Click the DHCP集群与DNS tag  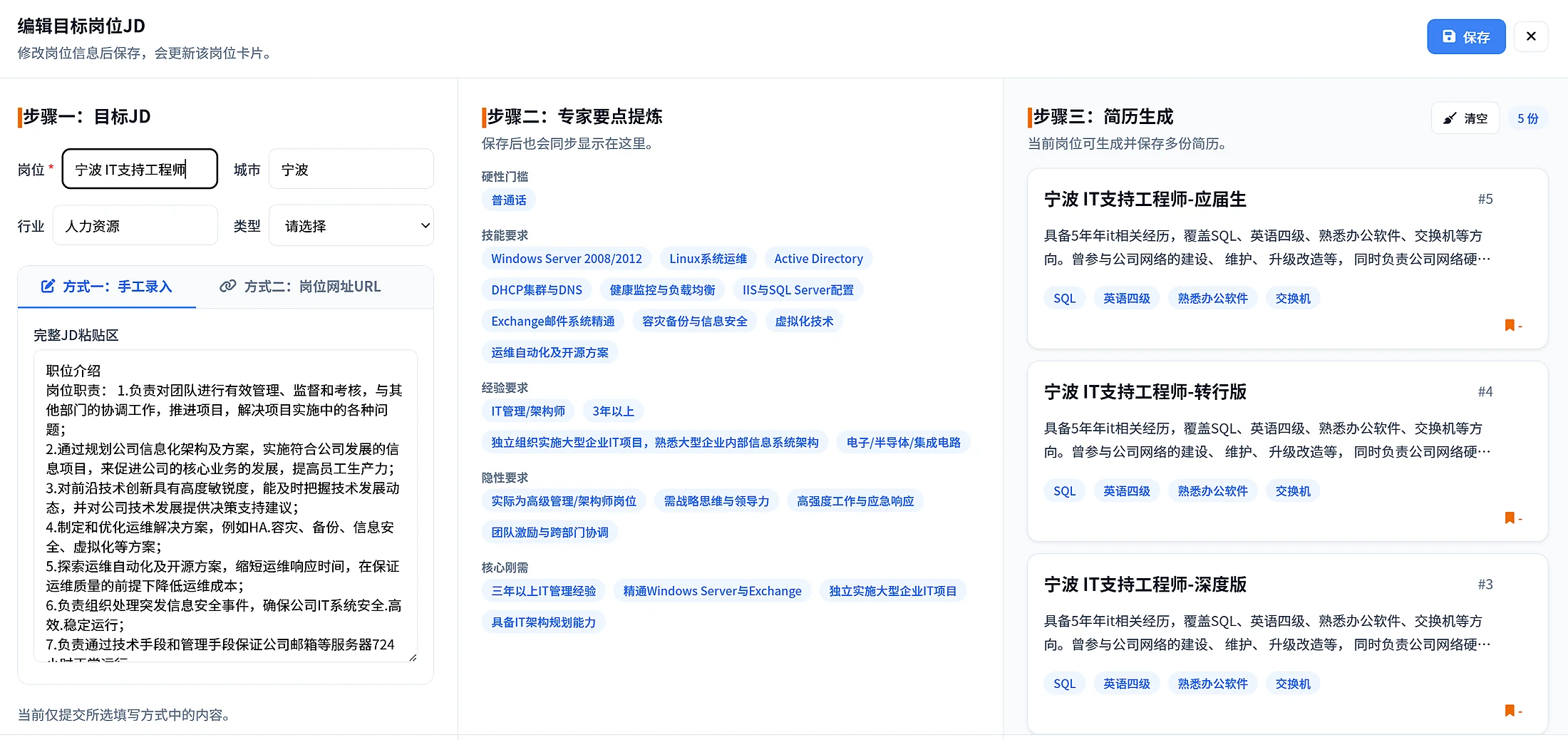pyautogui.click(x=537, y=289)
